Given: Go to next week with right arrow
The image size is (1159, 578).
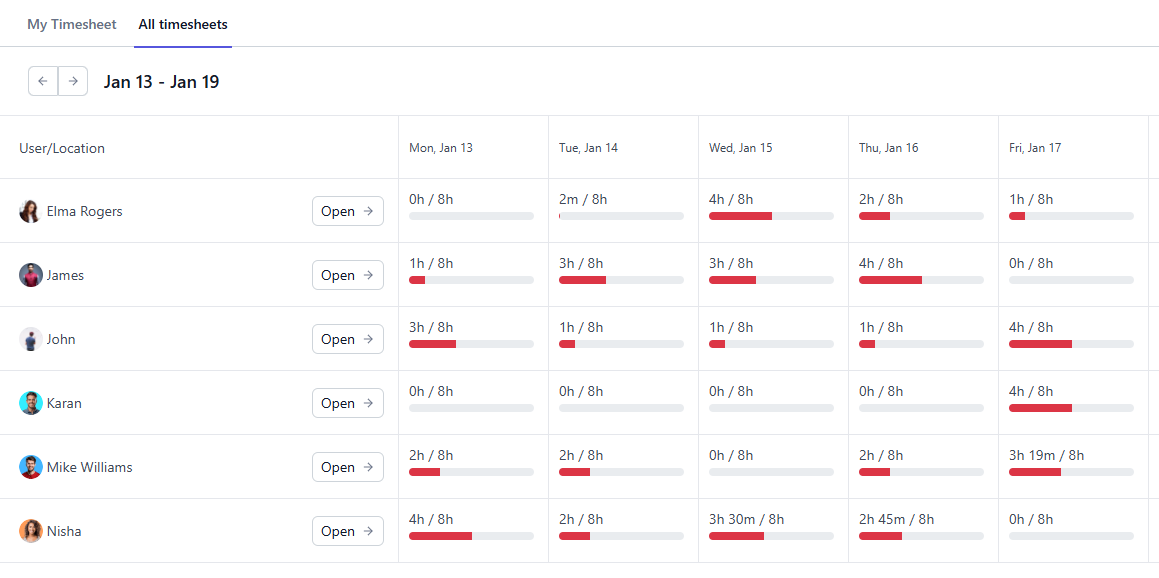Looking at the screenshot, I should (73, 81).
